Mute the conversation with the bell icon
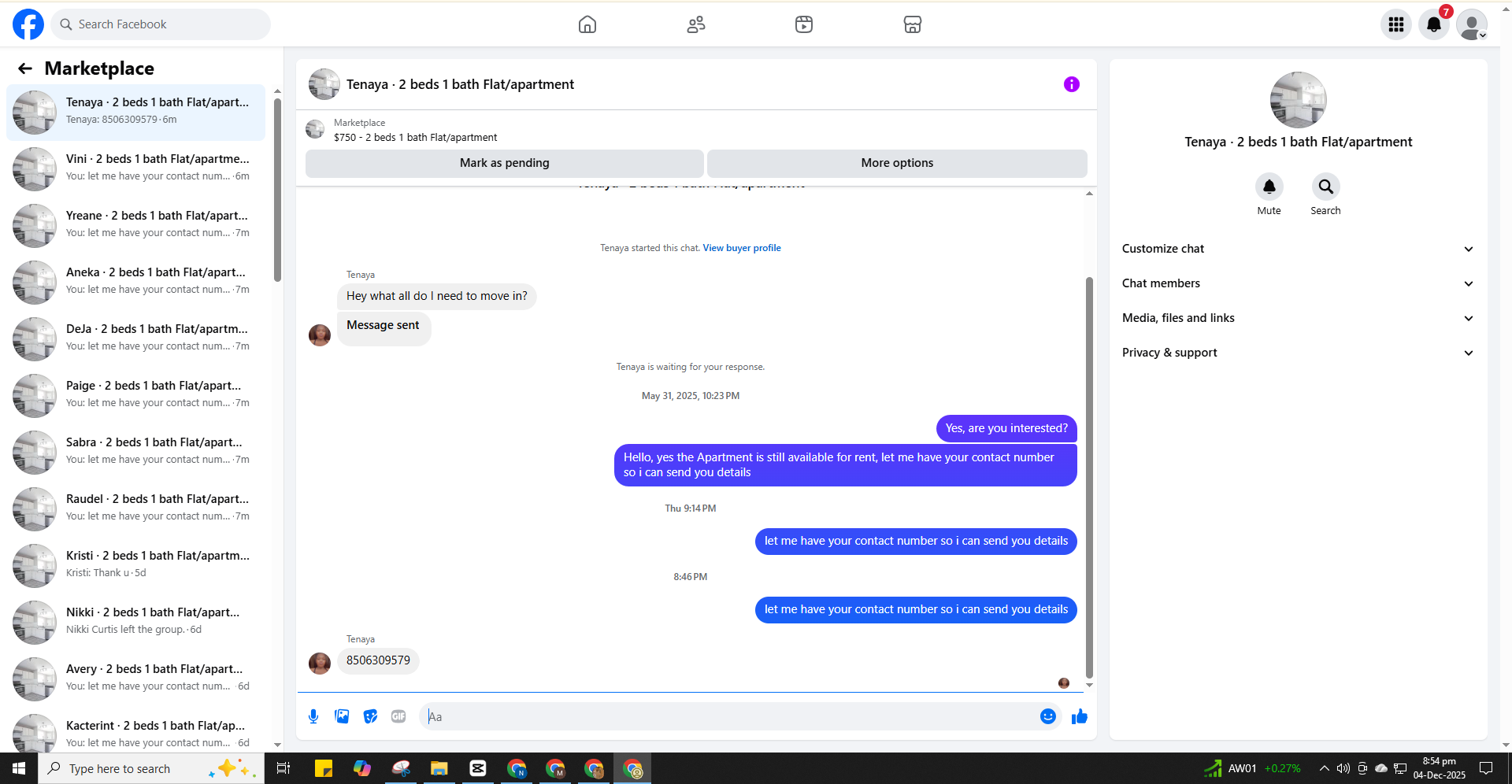Viewport: 1512px width, 784px height. [x=1269, y=187]
